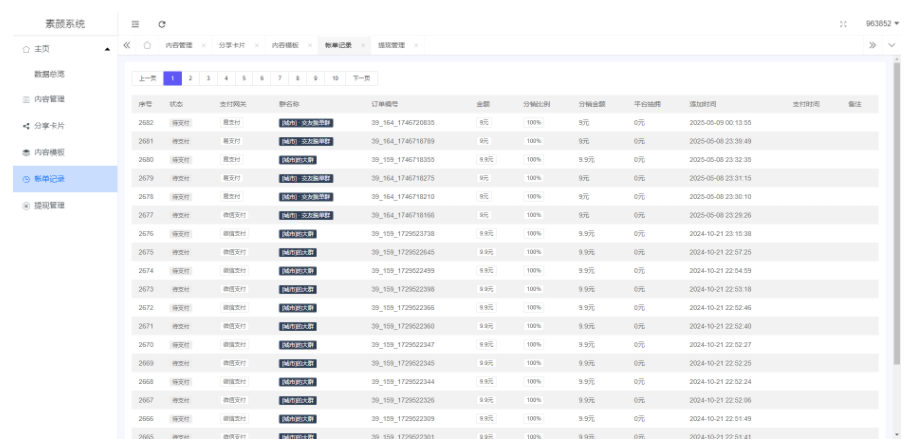Image resolution: width=910 pixels, height=448 pixels.
Task: Switch to the 分享卡片 tab
Action: (232, 47)
